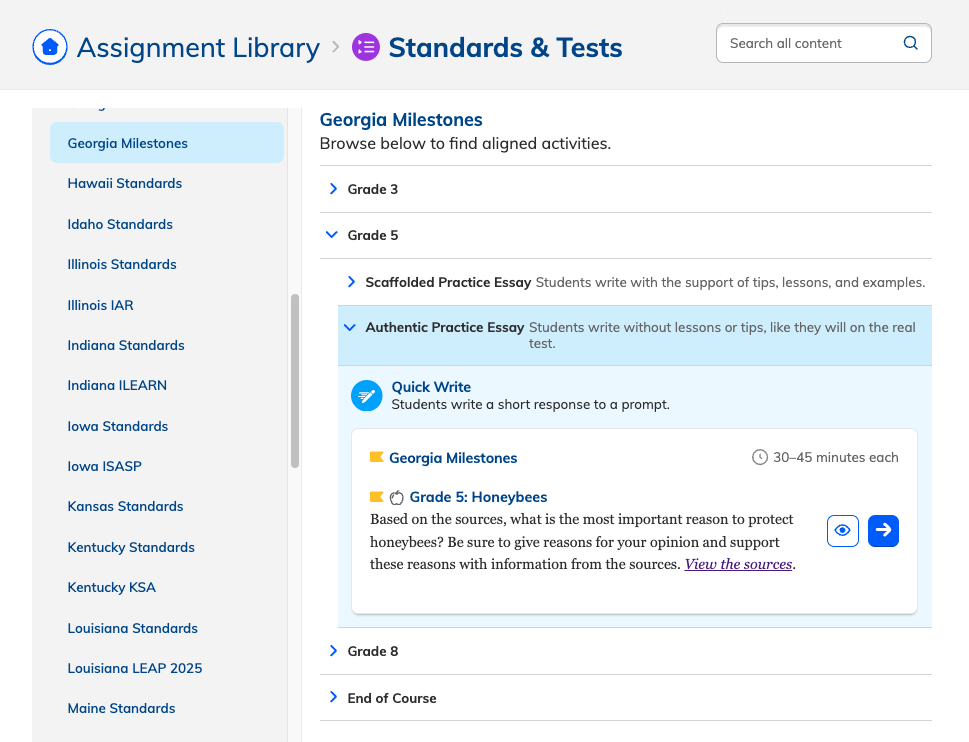Click Georgia Milestones title inside the card
The height and width of the screenshot is (742, 969).
click(x=452, y=458)
